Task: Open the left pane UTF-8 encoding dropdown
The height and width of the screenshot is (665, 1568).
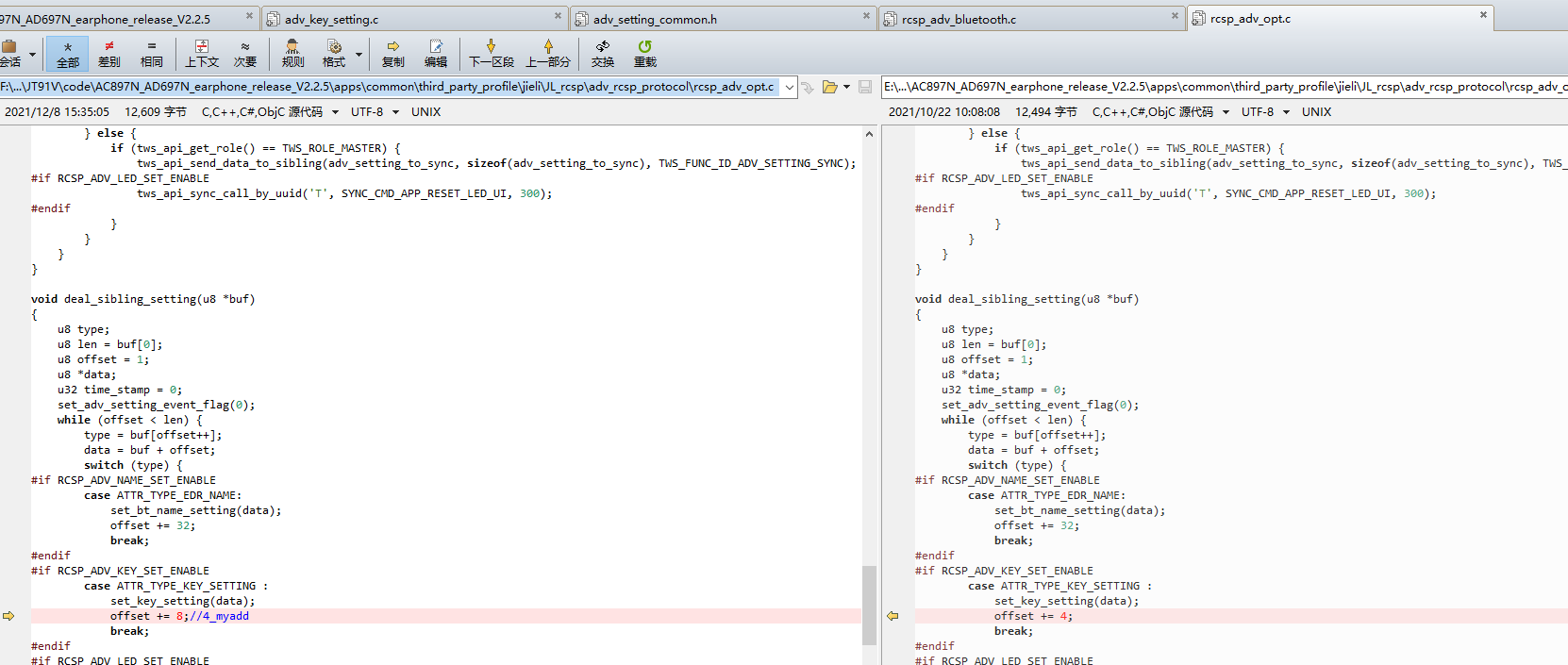Action: [x=395, y=112]
